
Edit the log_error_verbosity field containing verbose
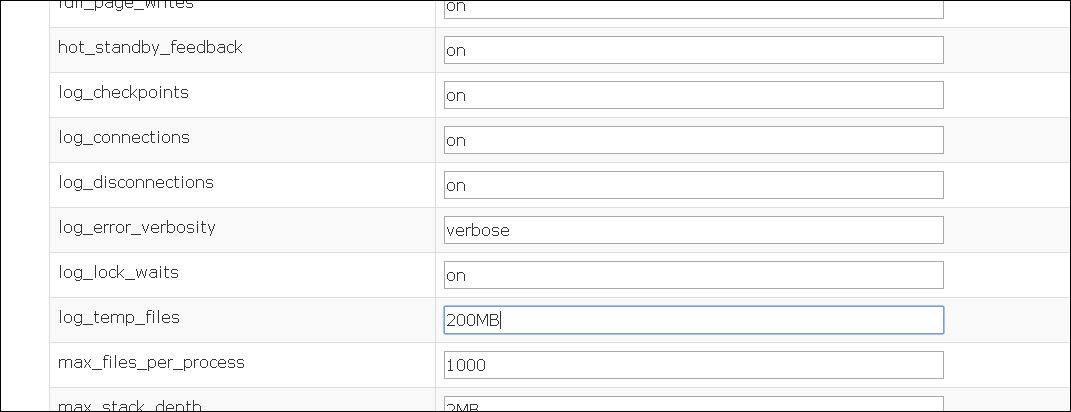693,230
